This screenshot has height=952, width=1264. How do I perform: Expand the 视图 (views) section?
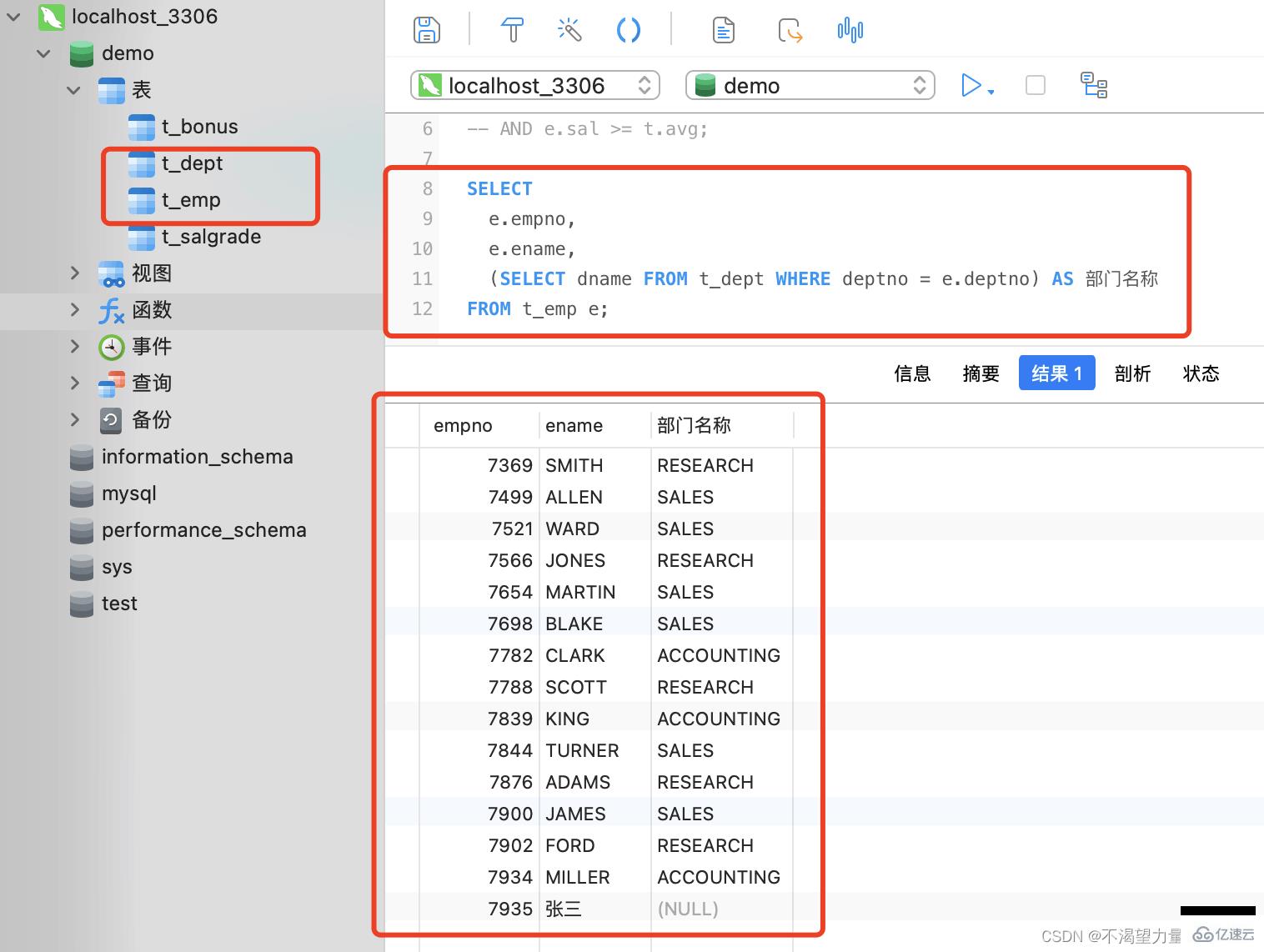74,273
